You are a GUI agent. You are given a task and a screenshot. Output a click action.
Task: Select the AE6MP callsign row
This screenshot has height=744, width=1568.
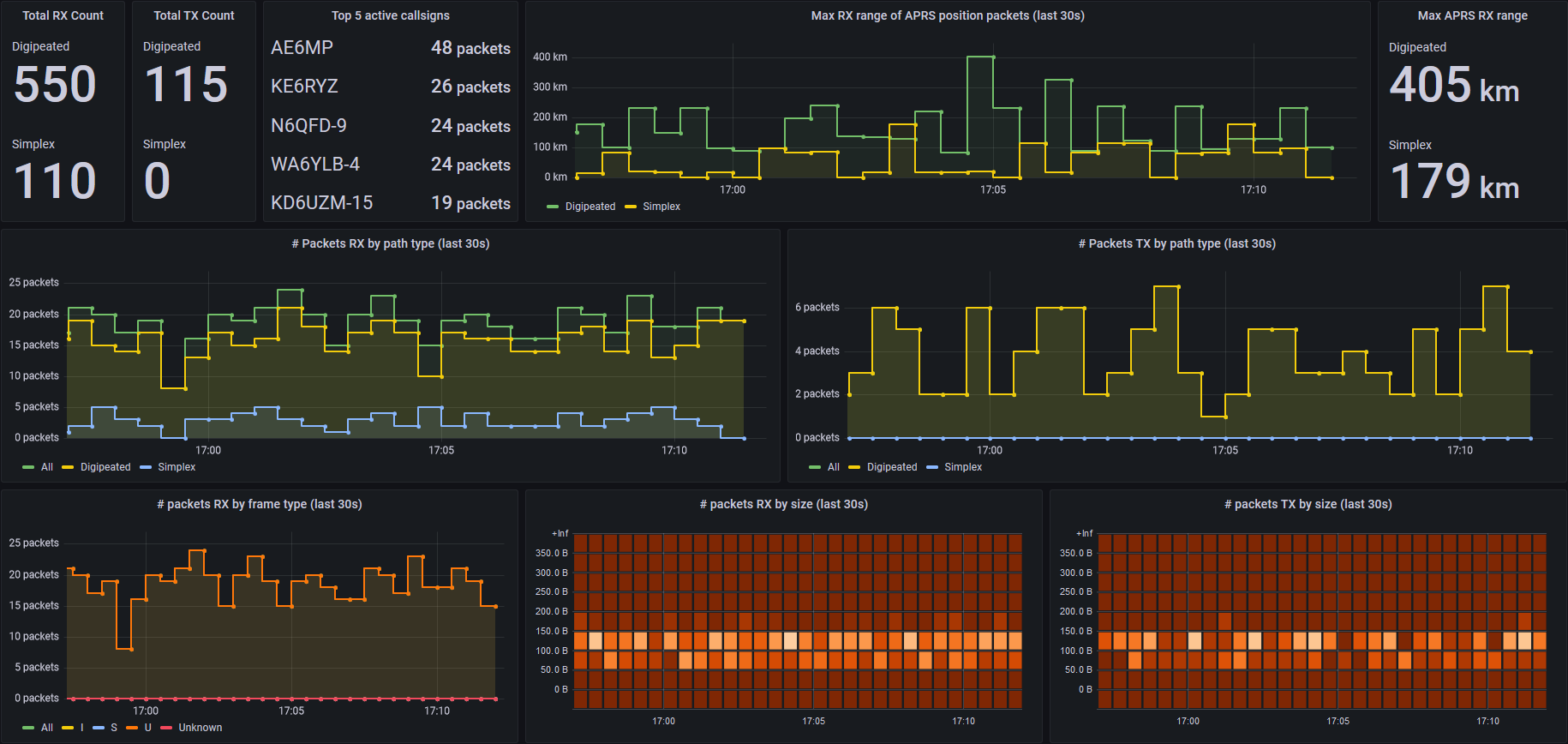[x=391, y=48]
